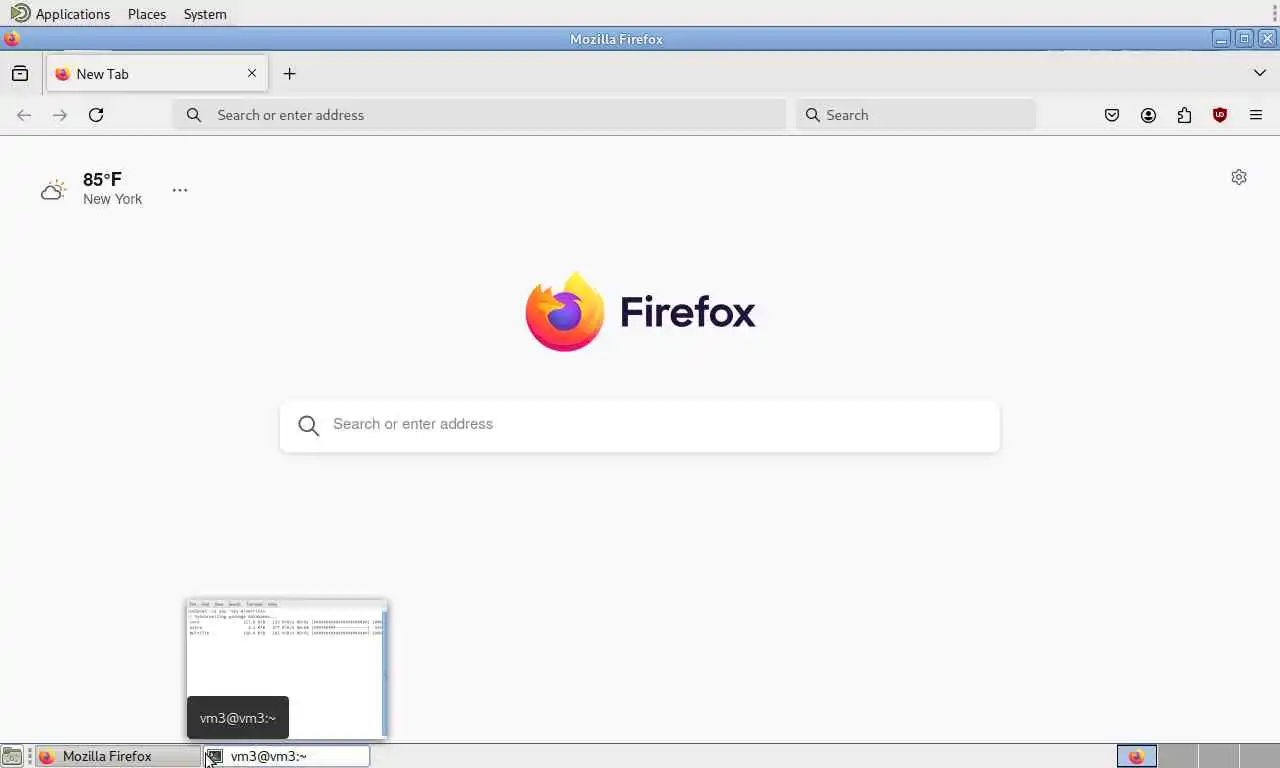
Task: Open the Extensions puzzle icon
Action: click(1184, 115)
